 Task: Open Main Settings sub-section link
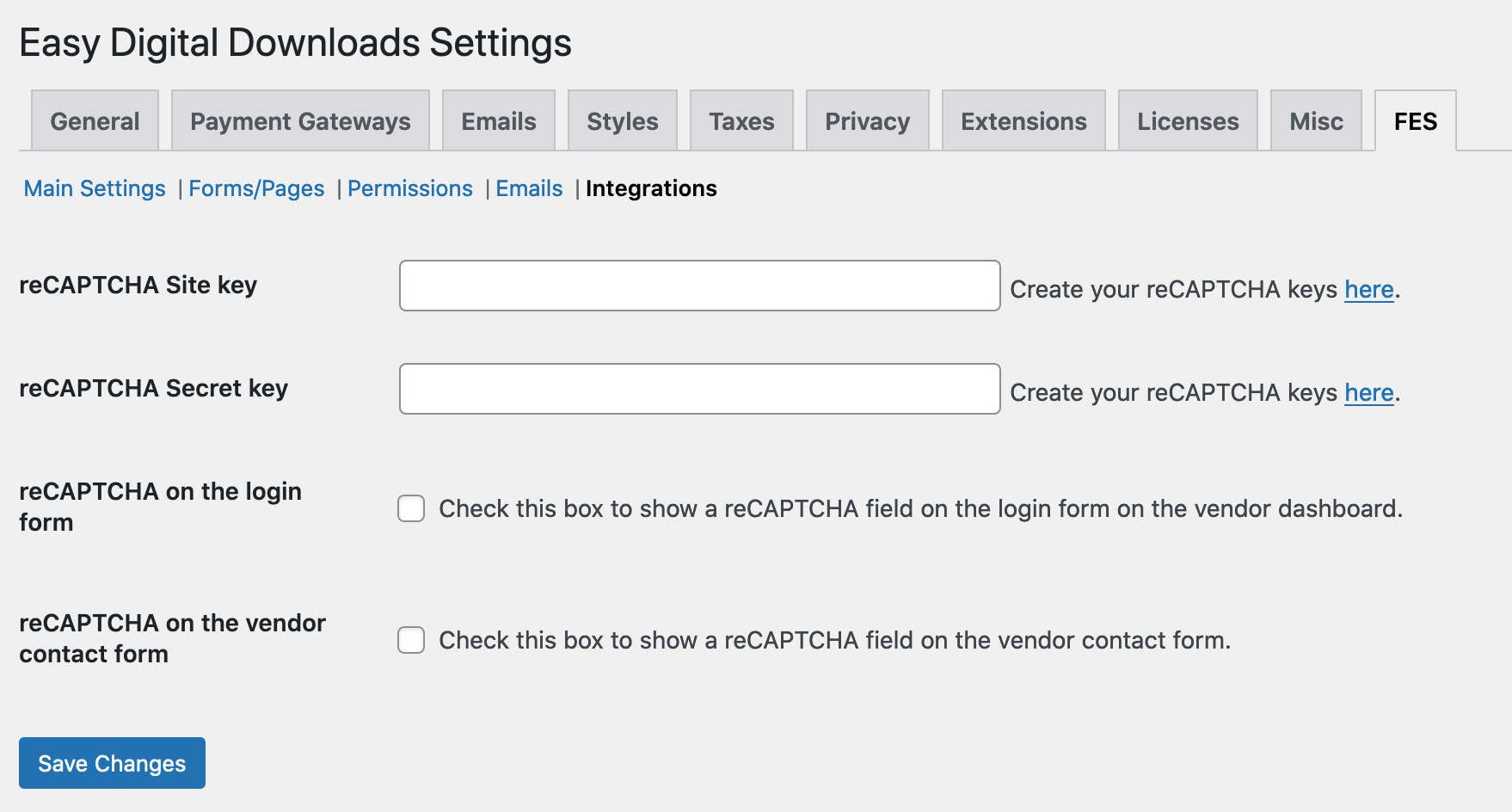95,188
